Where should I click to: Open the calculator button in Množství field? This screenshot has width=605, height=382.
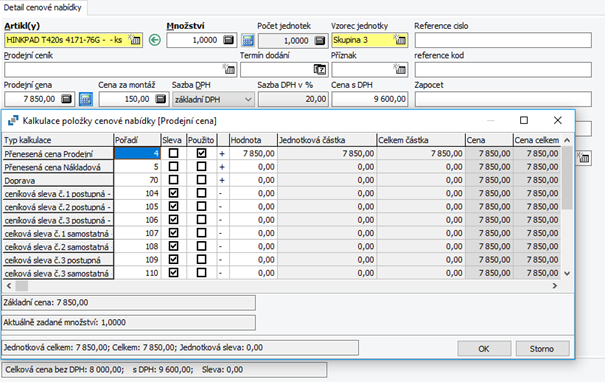point(229,40)
